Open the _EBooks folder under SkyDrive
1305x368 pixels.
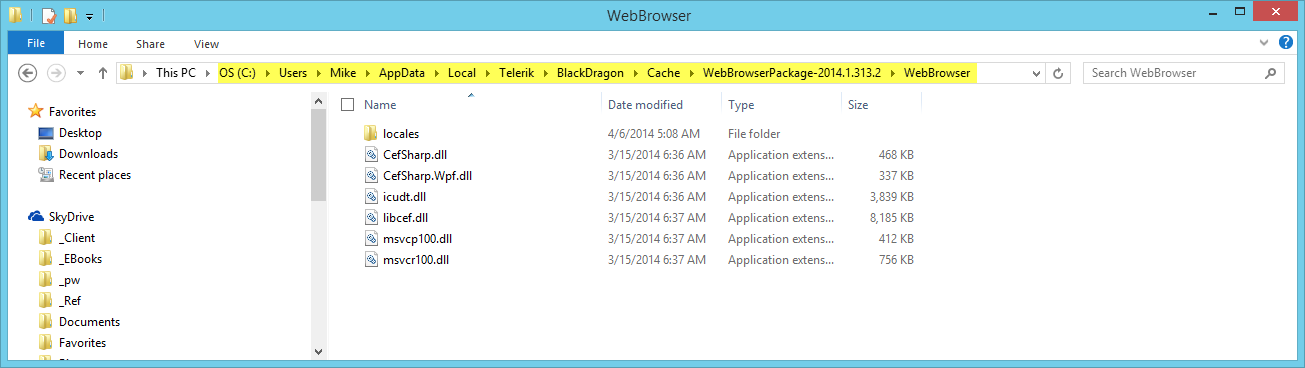click(x=80, y=259)
